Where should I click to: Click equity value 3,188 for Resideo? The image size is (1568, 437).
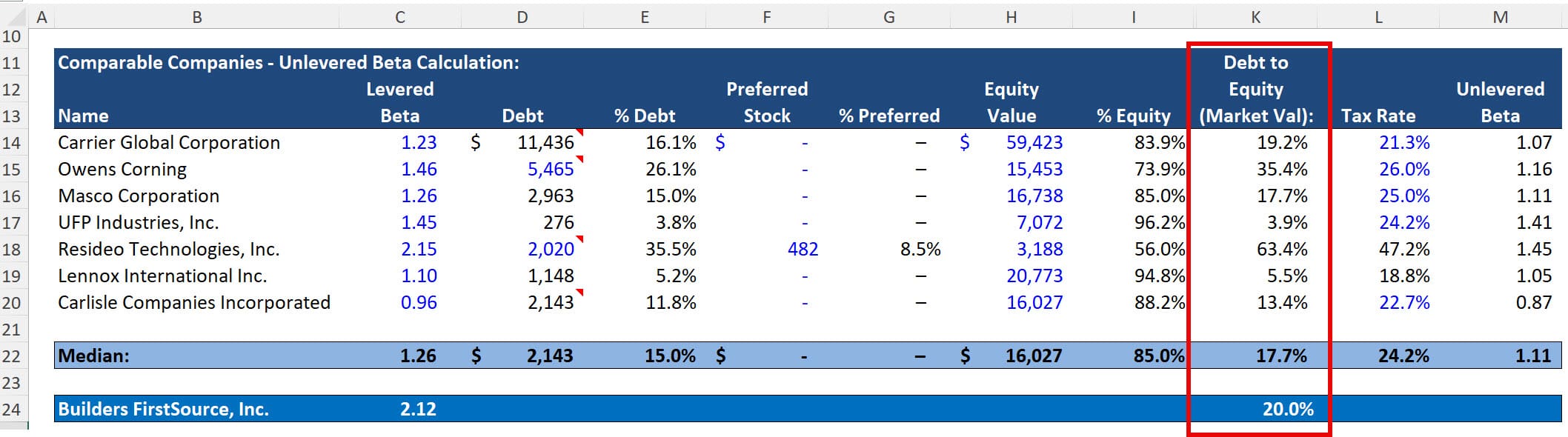tap(1039, 249)
